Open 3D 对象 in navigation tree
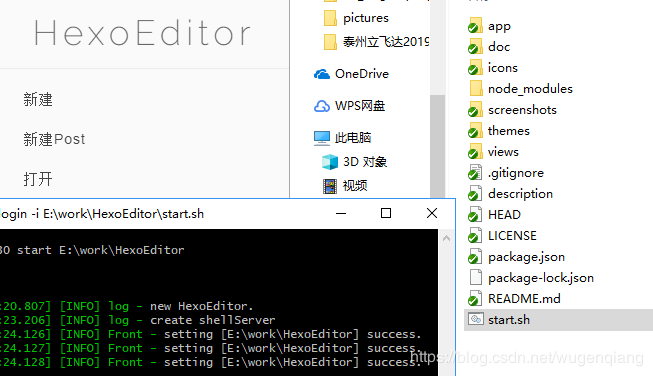Viewport: 653px width, 376px height. tap(365, 162)
